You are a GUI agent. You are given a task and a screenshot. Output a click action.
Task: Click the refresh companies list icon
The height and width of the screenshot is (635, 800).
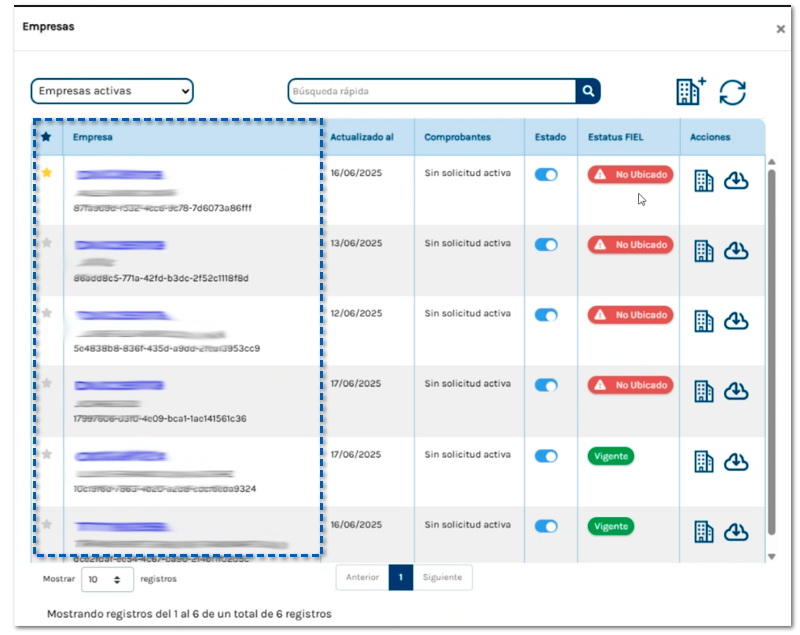click(733, 93)
